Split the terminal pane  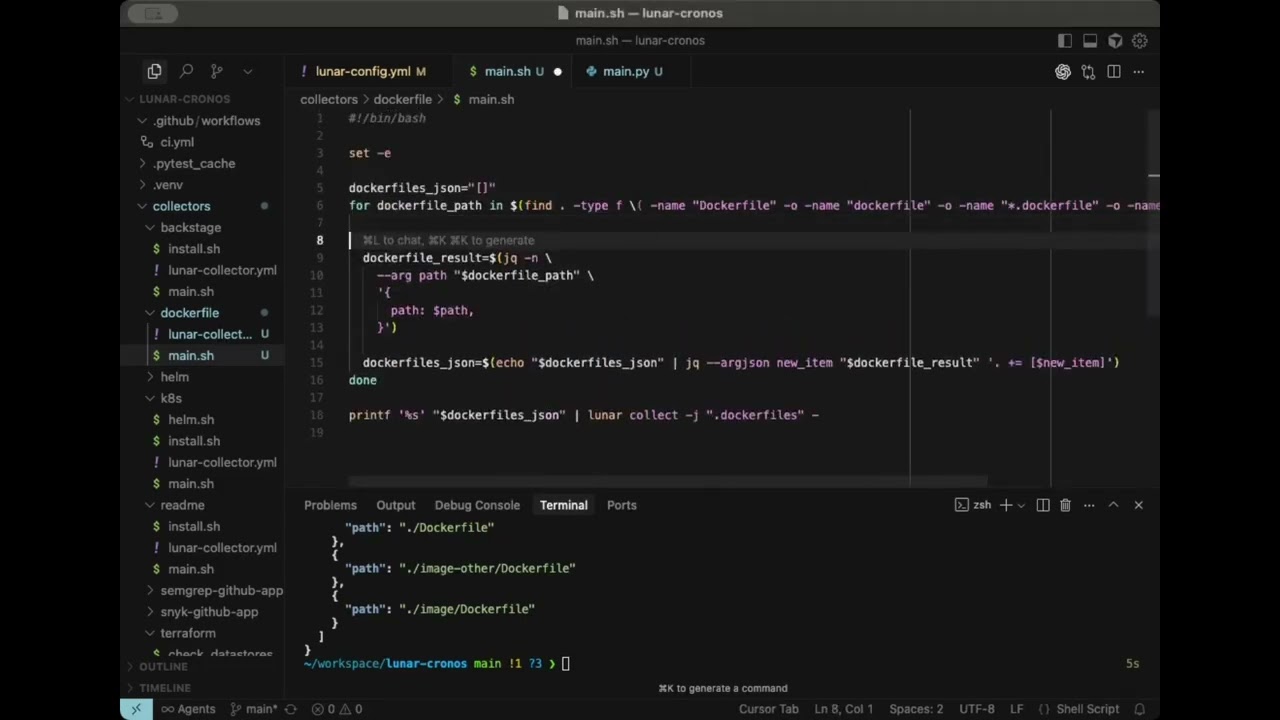coord(1043,505)
